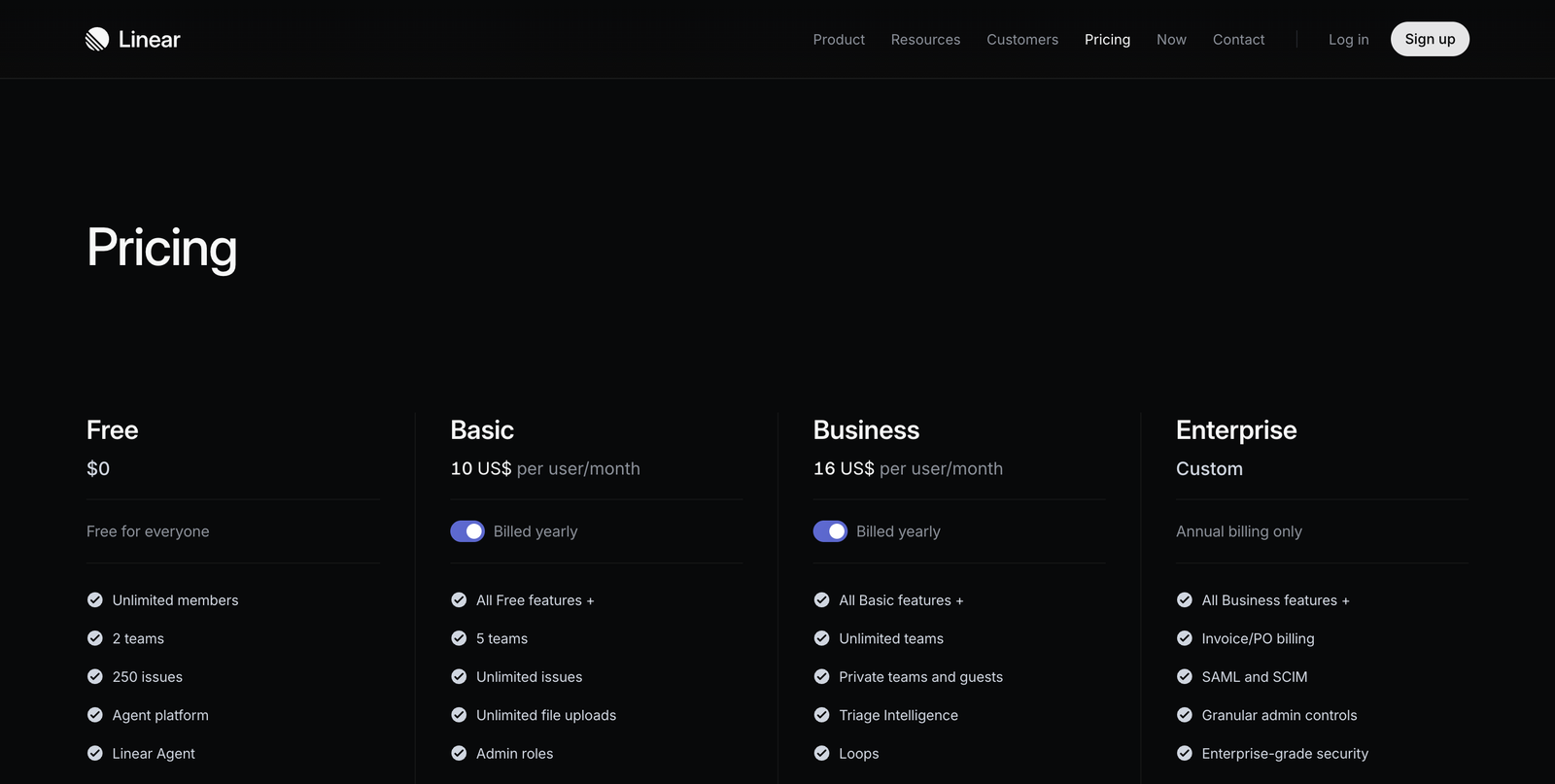Click the checkmark icon beside Unlimited teams

coord(821,638)
